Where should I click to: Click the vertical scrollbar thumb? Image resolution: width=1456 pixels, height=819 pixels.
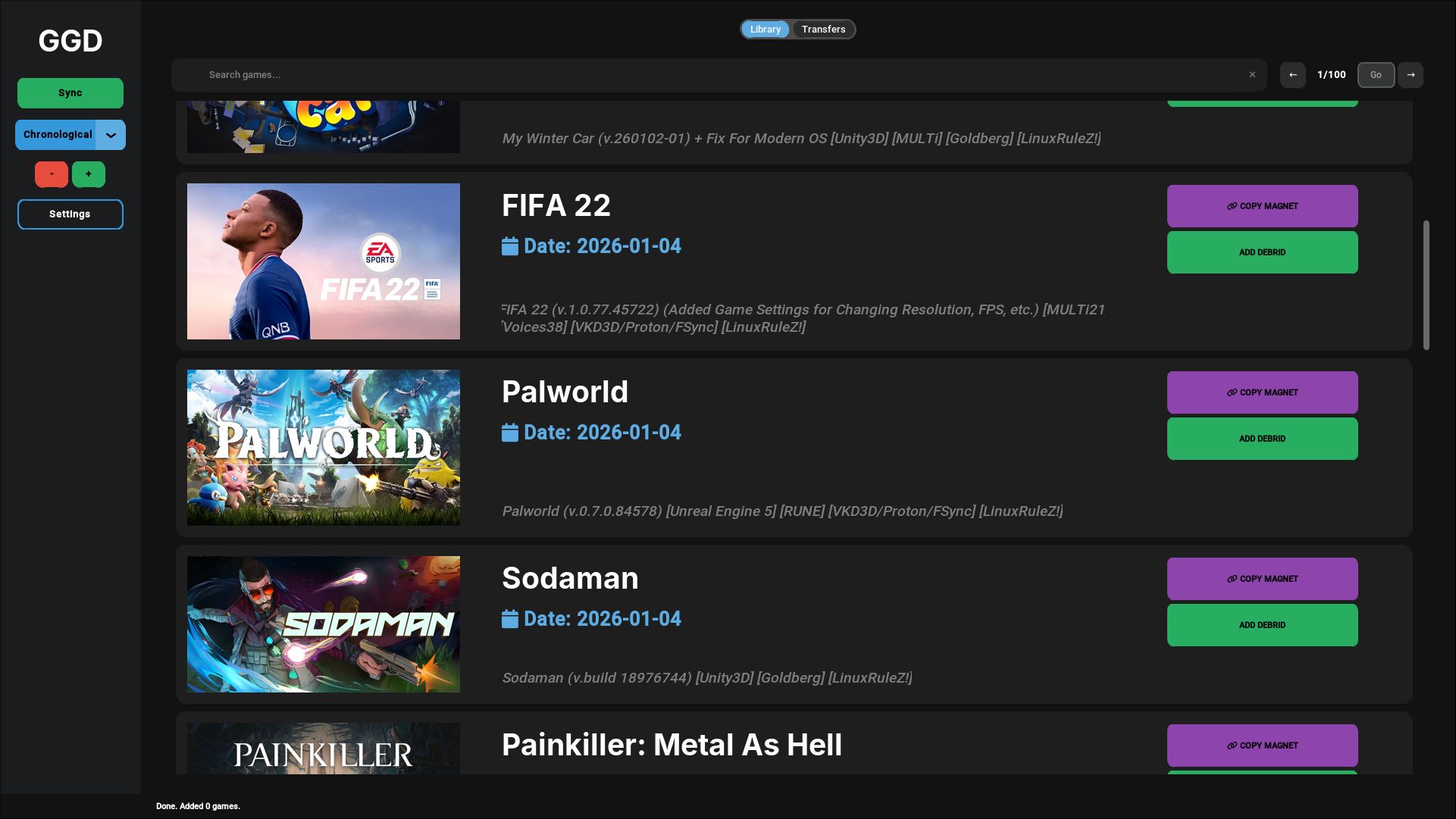coord(1426,285)
